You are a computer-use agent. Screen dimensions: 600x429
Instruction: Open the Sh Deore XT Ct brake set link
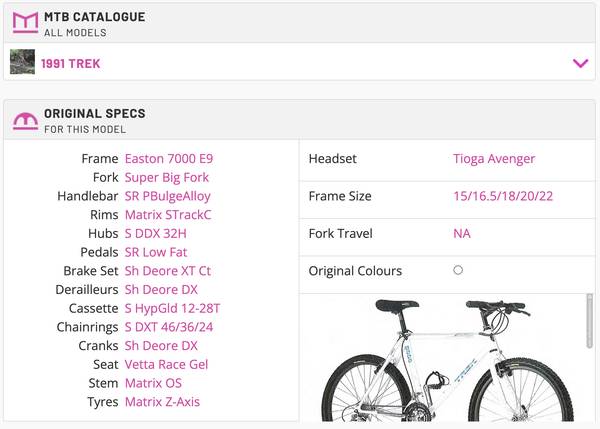coord(168,271)
